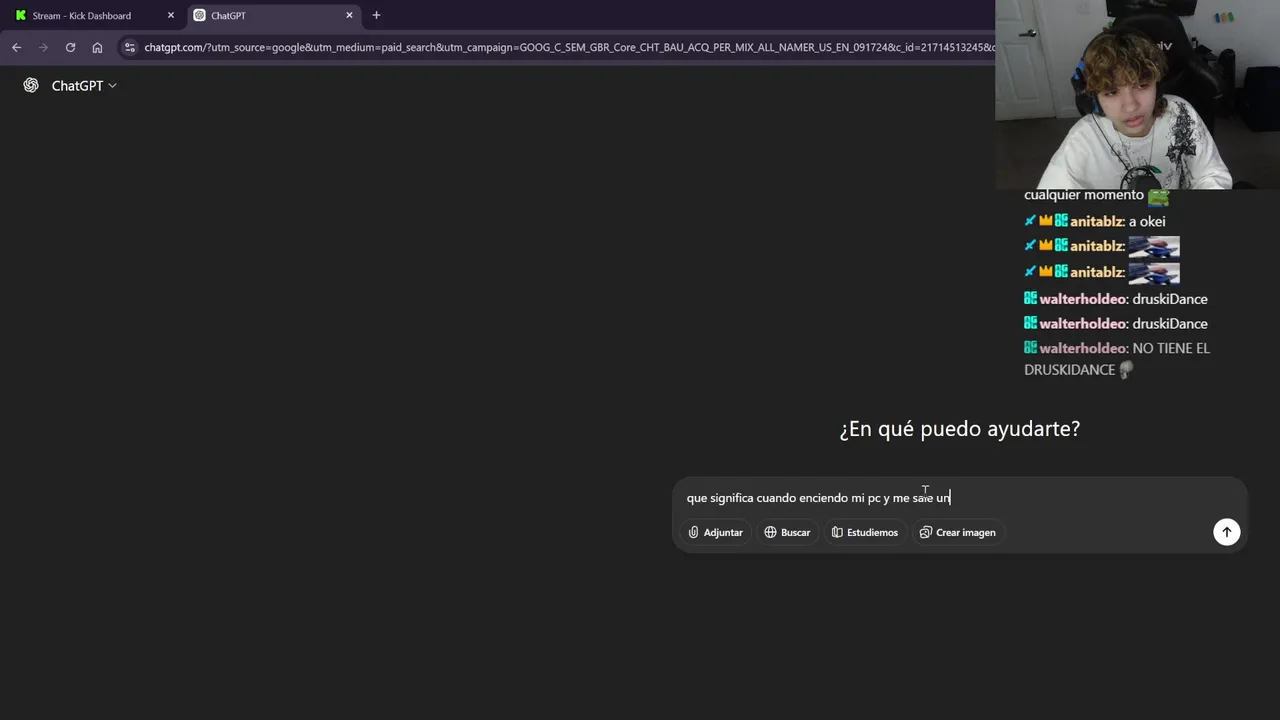
Task: Select the ChatGPT browser tab
Action: 274,15
